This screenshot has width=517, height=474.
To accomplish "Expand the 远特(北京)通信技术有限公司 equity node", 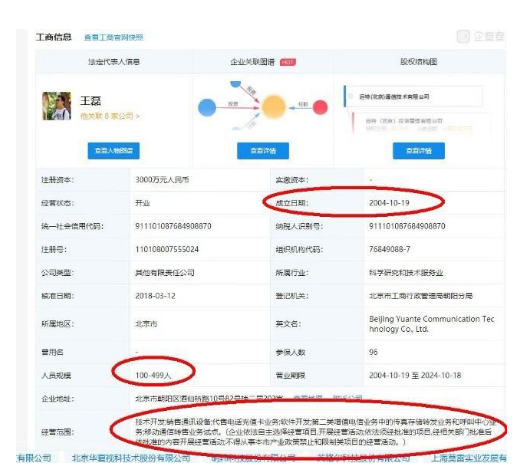I will pyautogui.click(x=414, y=96).
